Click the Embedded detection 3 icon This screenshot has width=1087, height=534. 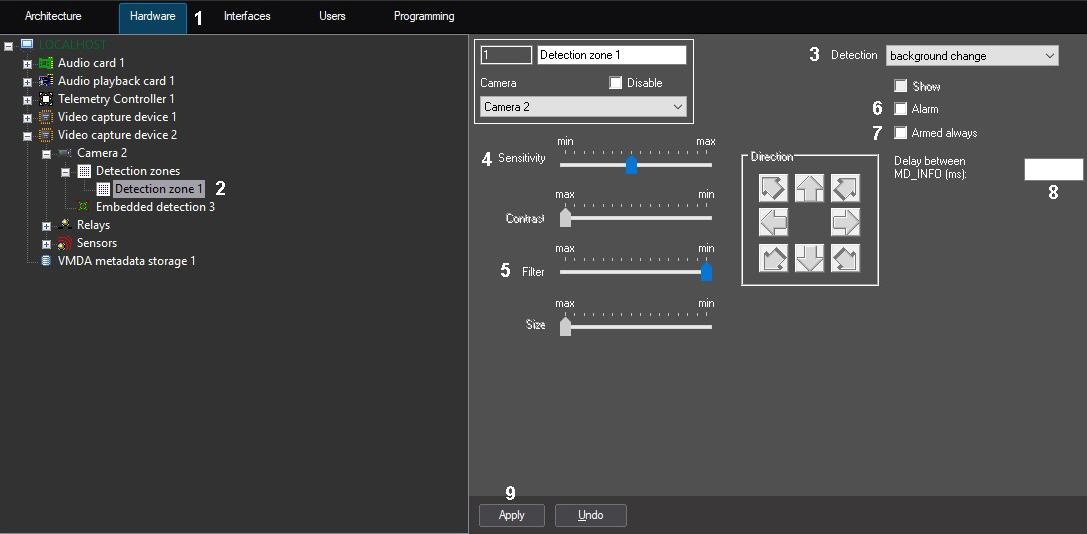[x=83, y=207]
